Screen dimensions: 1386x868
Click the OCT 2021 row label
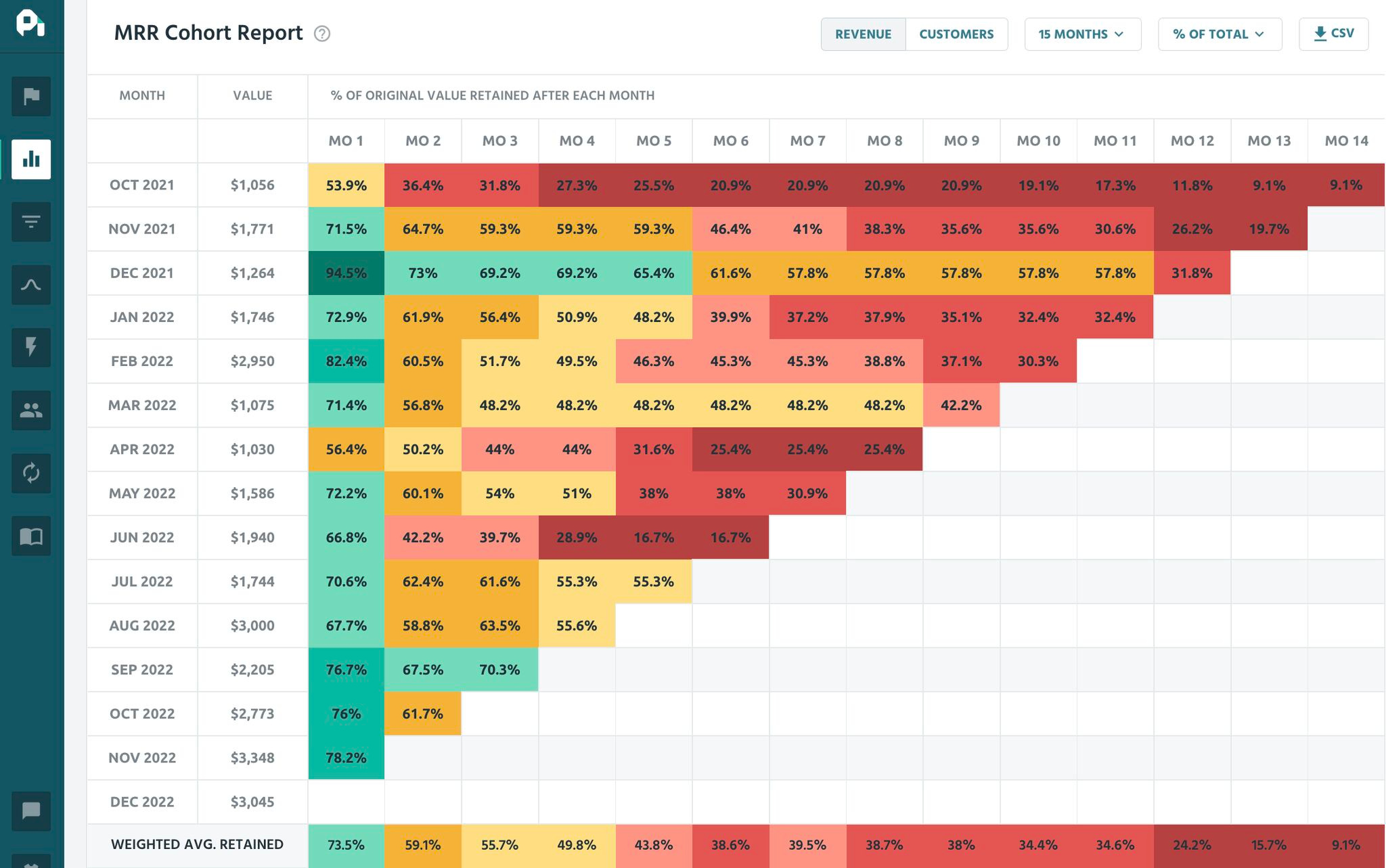tap(141, 185)
